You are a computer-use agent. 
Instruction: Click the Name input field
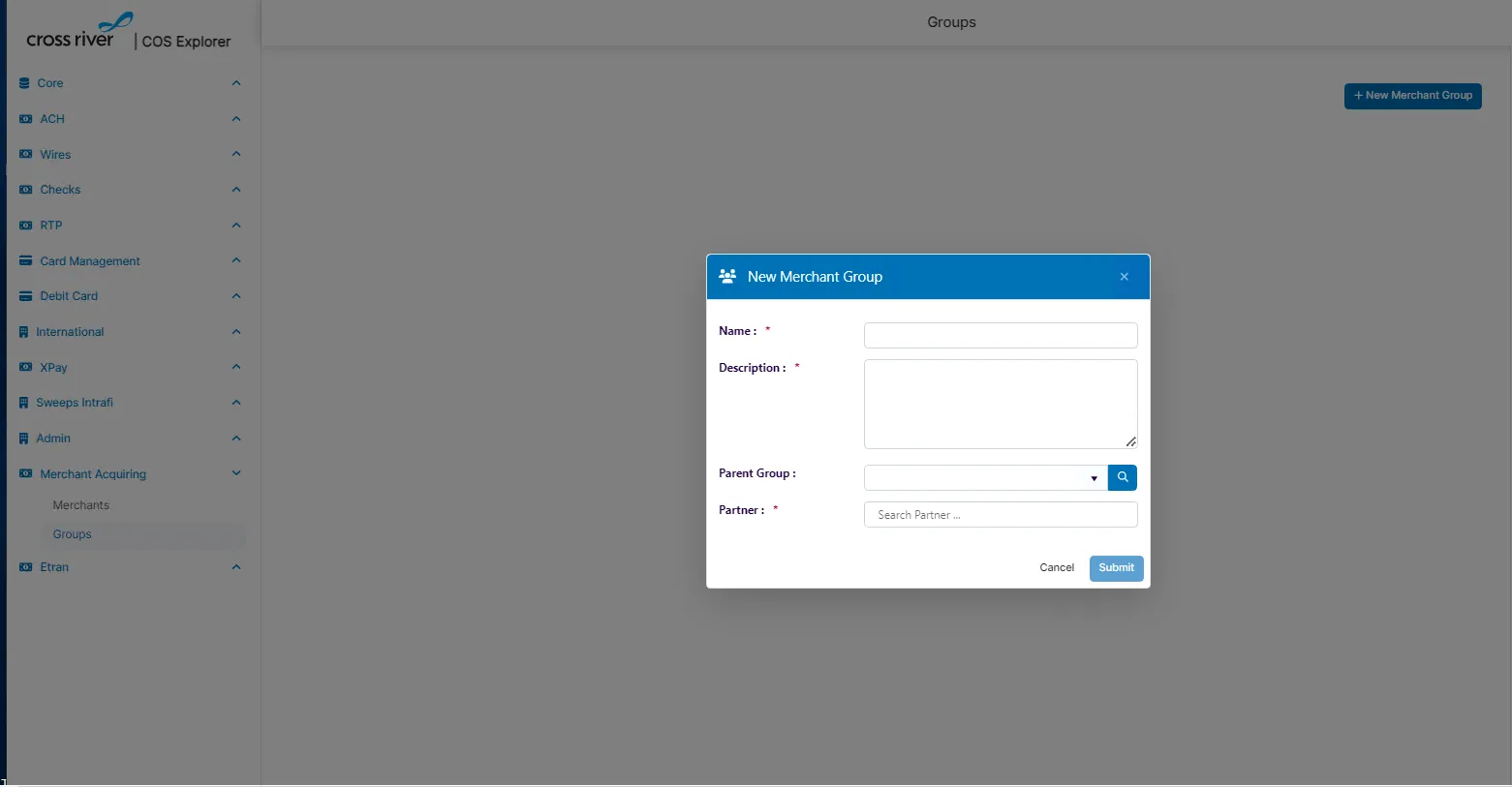pyautogui.click(x=1001, y=335)
